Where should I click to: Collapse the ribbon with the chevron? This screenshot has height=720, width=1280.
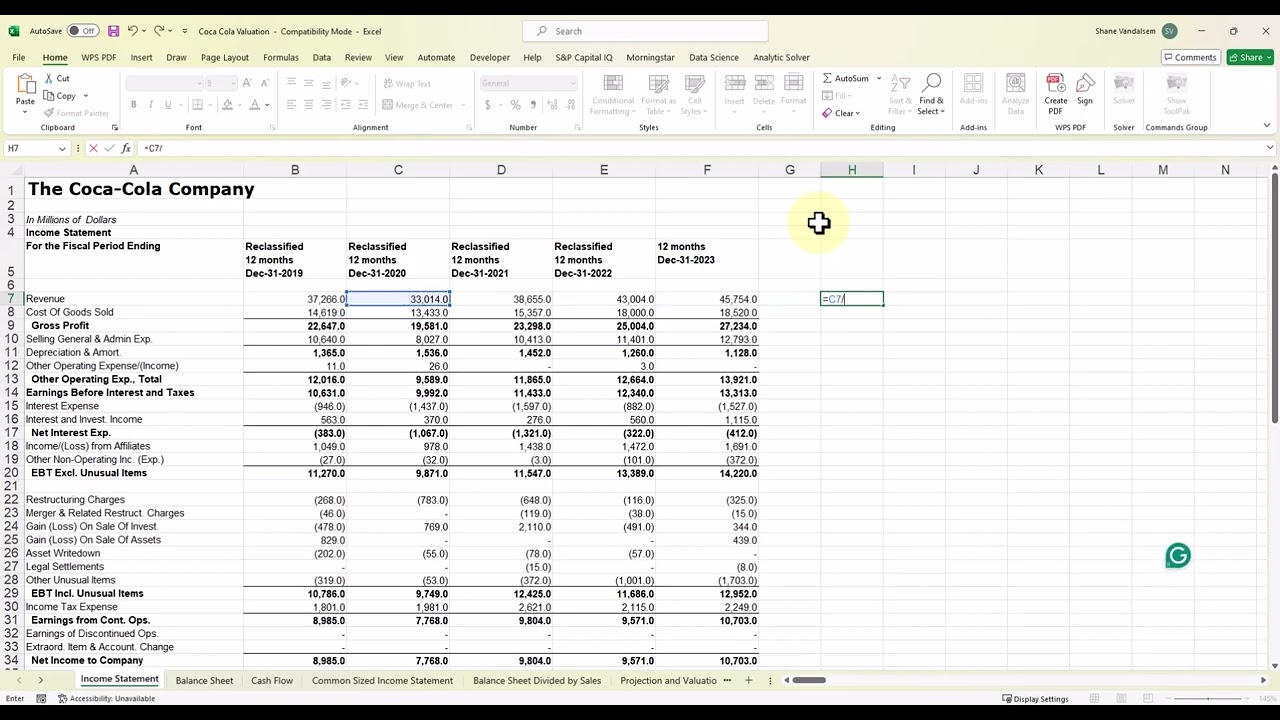tap(1267, 126)
